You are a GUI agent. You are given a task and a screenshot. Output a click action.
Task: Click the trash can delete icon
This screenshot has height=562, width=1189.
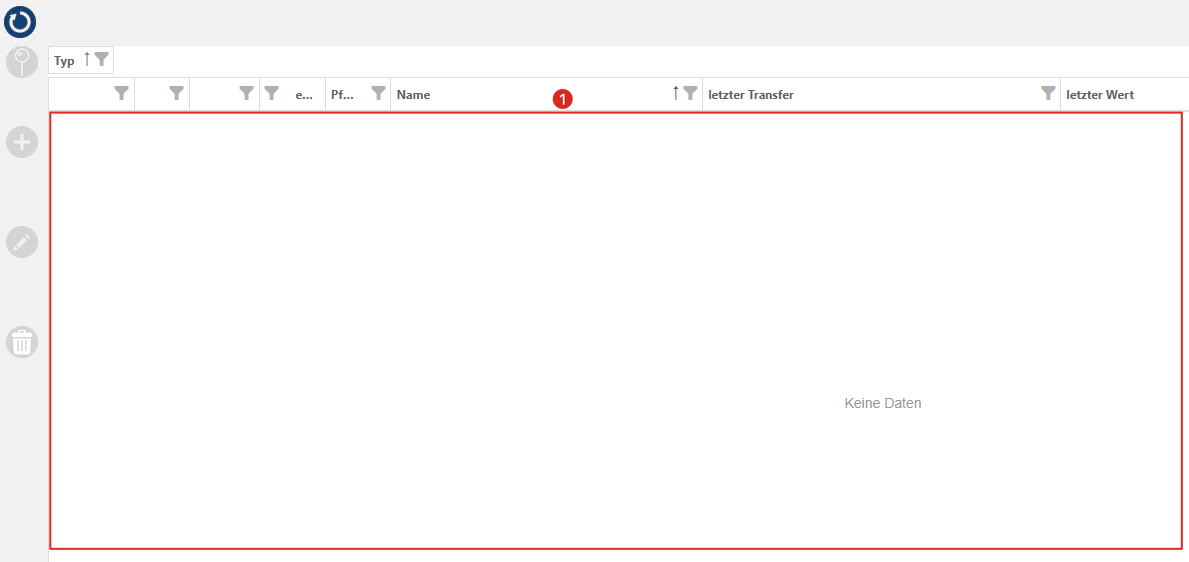point(22,342)
